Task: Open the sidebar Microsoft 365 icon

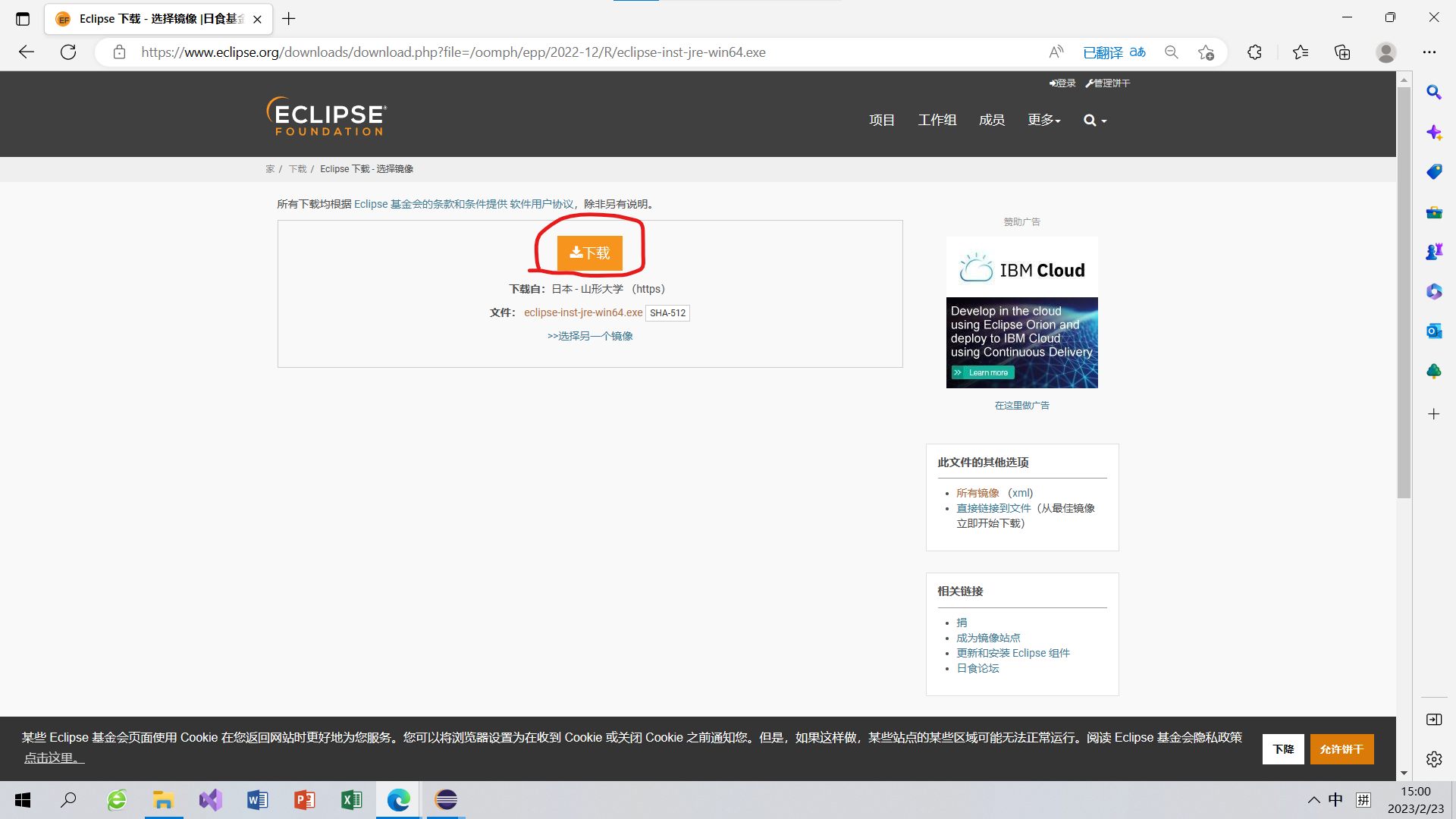Action: tap(1433, 291)
